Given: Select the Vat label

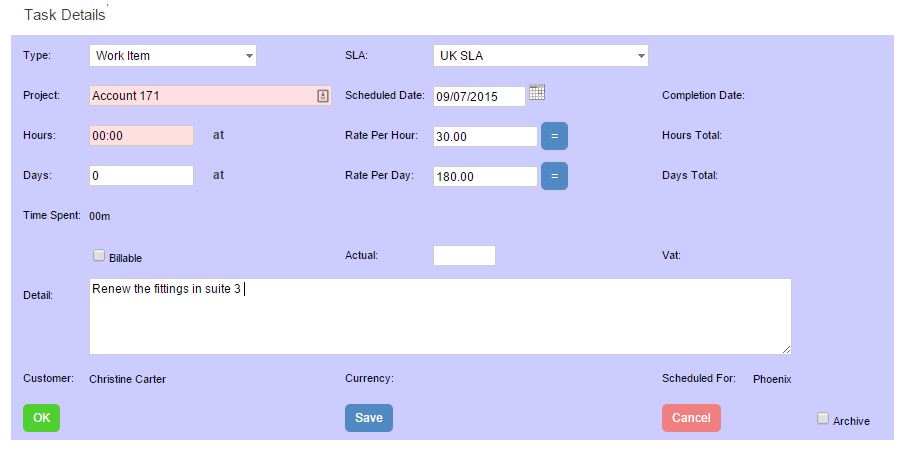Looking at the screenshot, I should point(671,255).
